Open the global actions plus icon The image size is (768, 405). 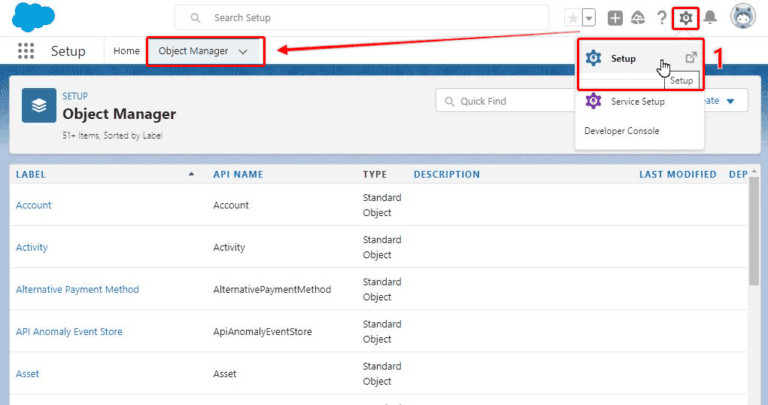(615, 18)
